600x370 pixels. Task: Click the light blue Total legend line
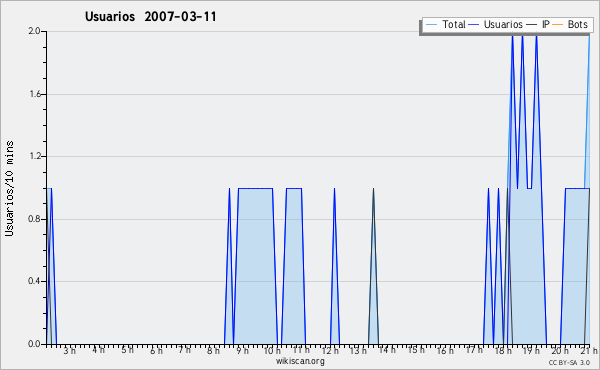pyautogui.click(x=431, y=25)
